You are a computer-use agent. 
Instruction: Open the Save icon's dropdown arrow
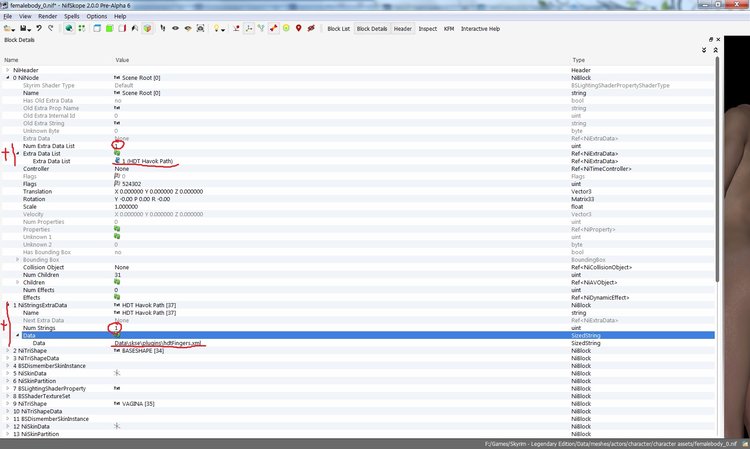[28, 30]
